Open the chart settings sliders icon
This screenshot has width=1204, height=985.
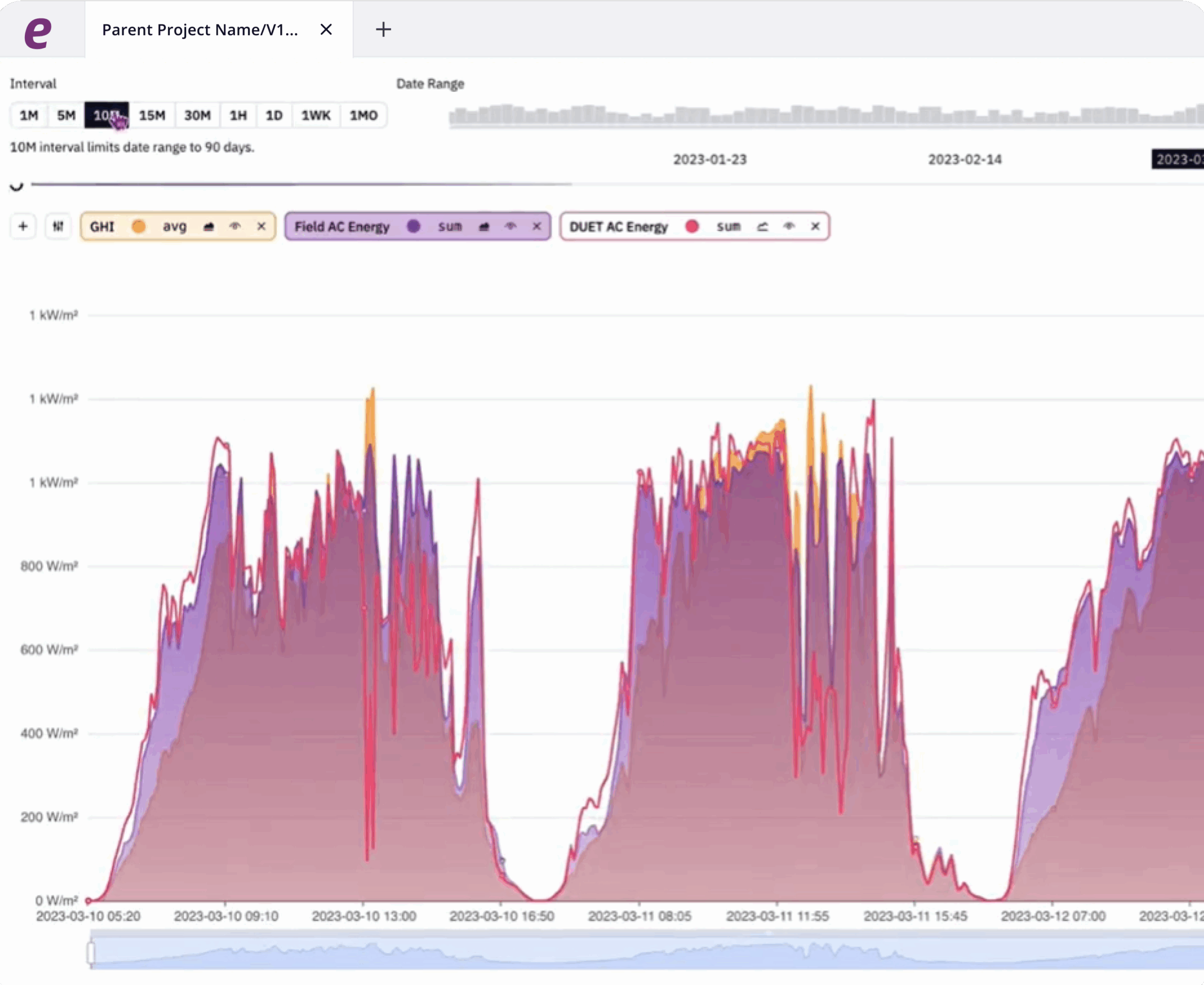58,226
